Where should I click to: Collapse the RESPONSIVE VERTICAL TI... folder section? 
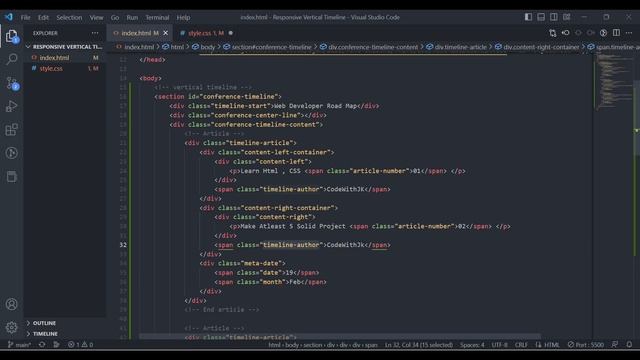point(64,47)
